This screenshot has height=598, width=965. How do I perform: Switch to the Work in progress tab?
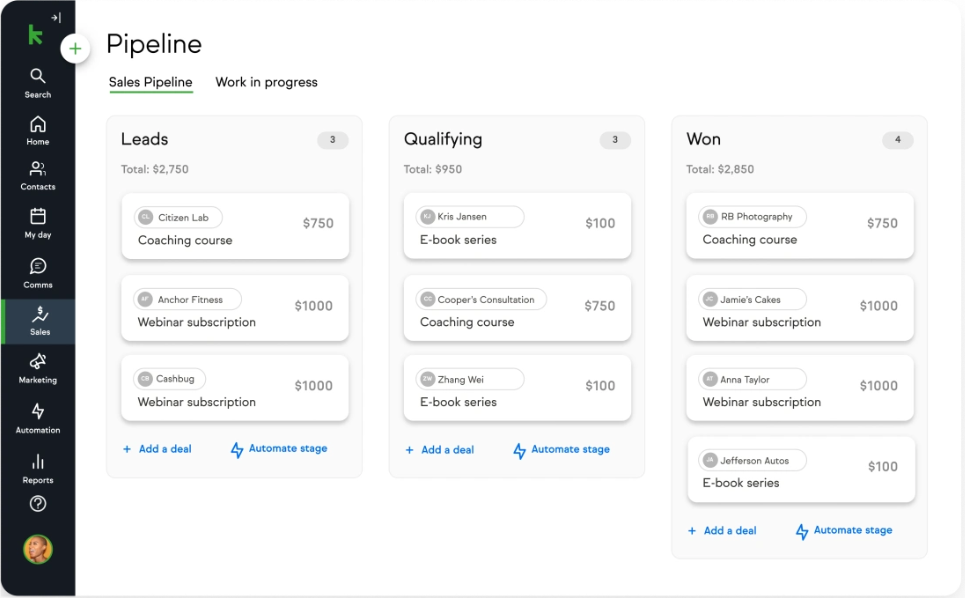coord(266,82)
